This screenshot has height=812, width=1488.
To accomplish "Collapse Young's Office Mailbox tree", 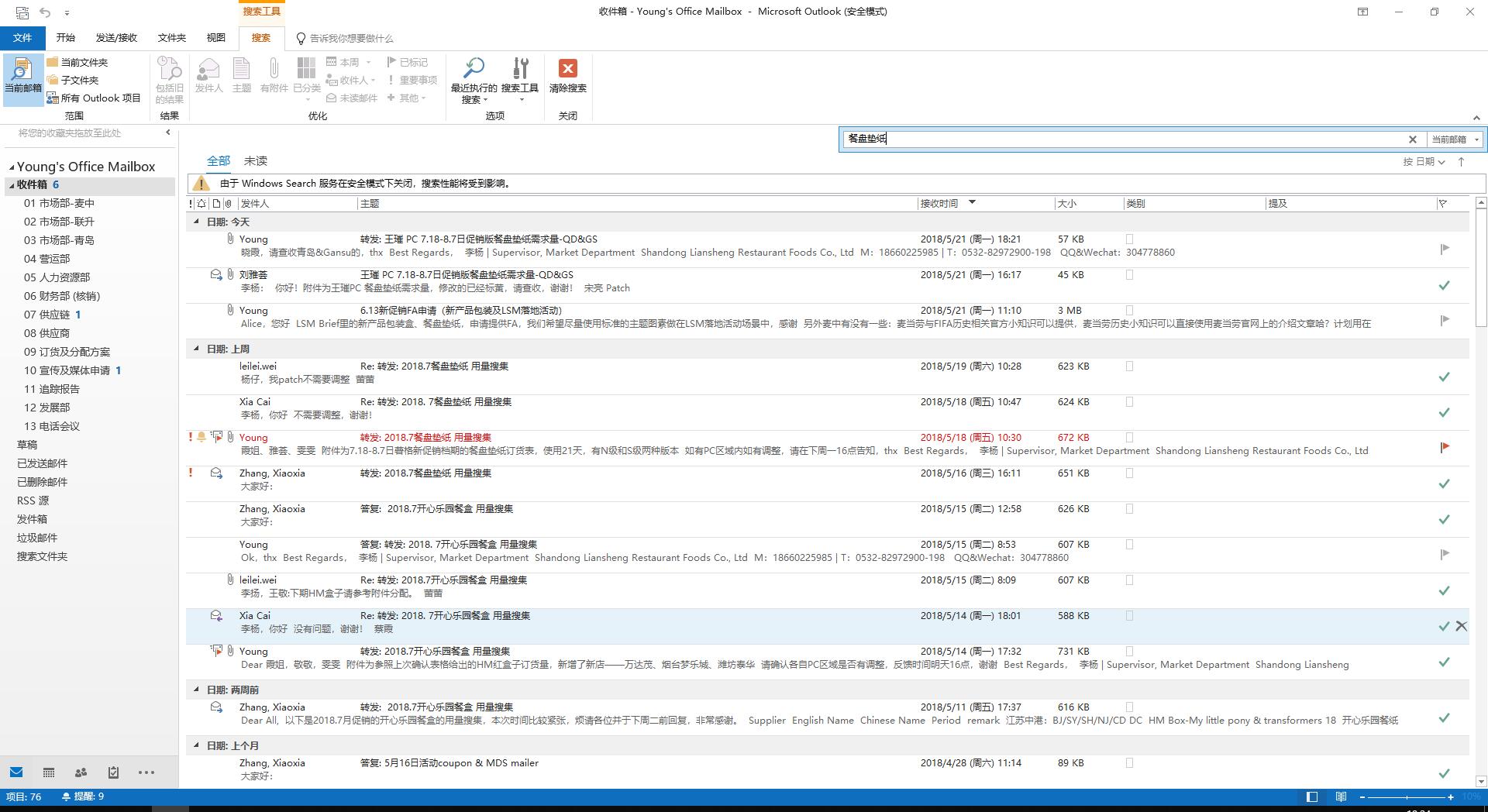I will point(12,167).
